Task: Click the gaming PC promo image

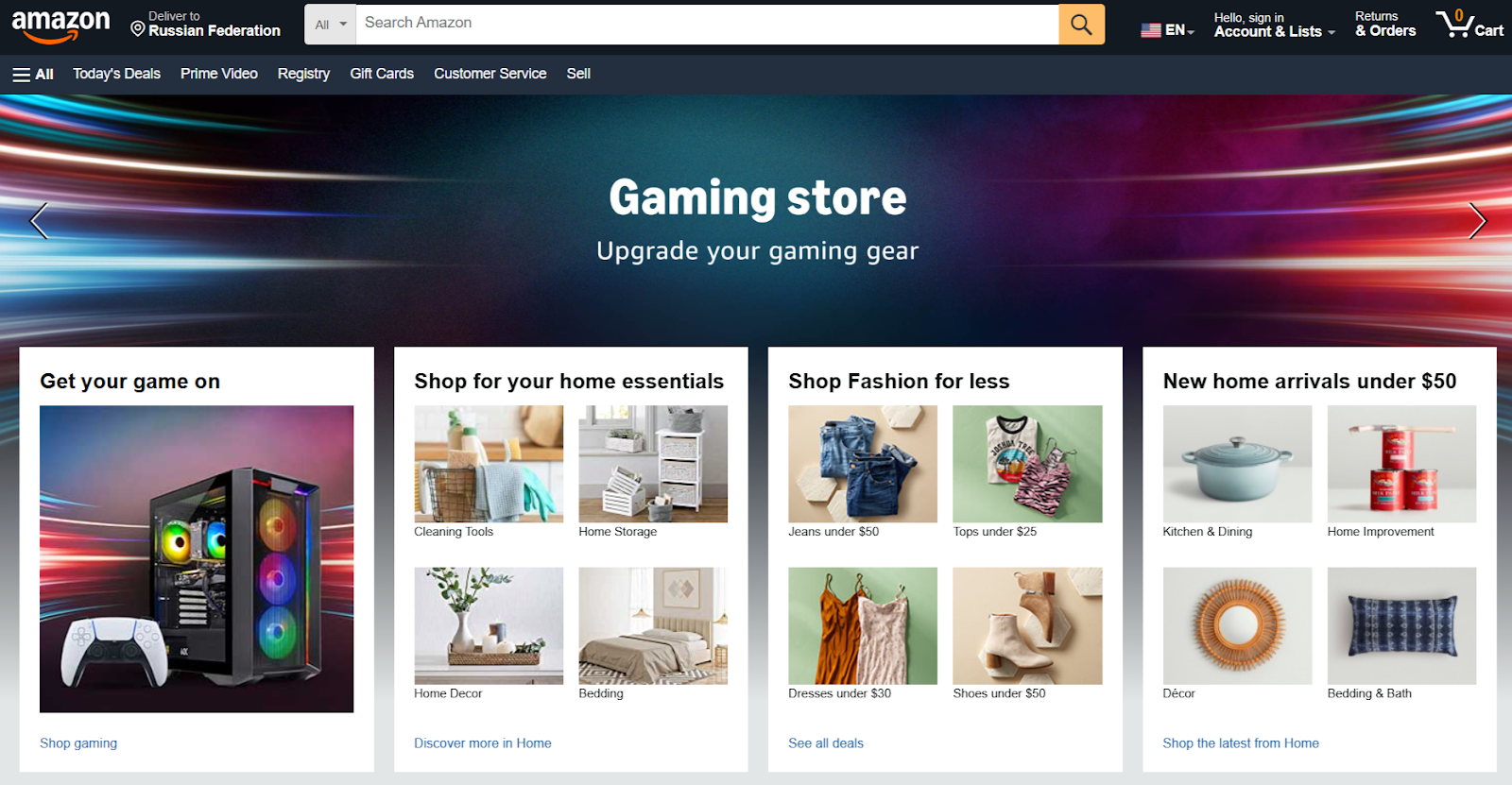Action: click(x=197, y=559)
